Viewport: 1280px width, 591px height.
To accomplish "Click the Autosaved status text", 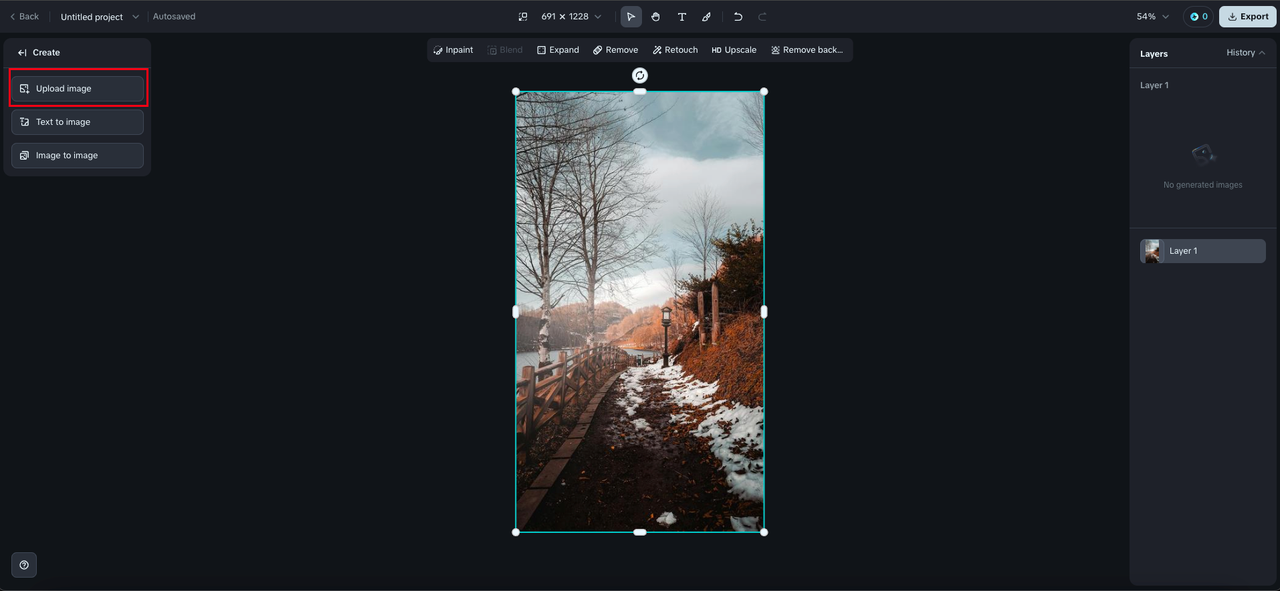I will click(x=174, y=17).
